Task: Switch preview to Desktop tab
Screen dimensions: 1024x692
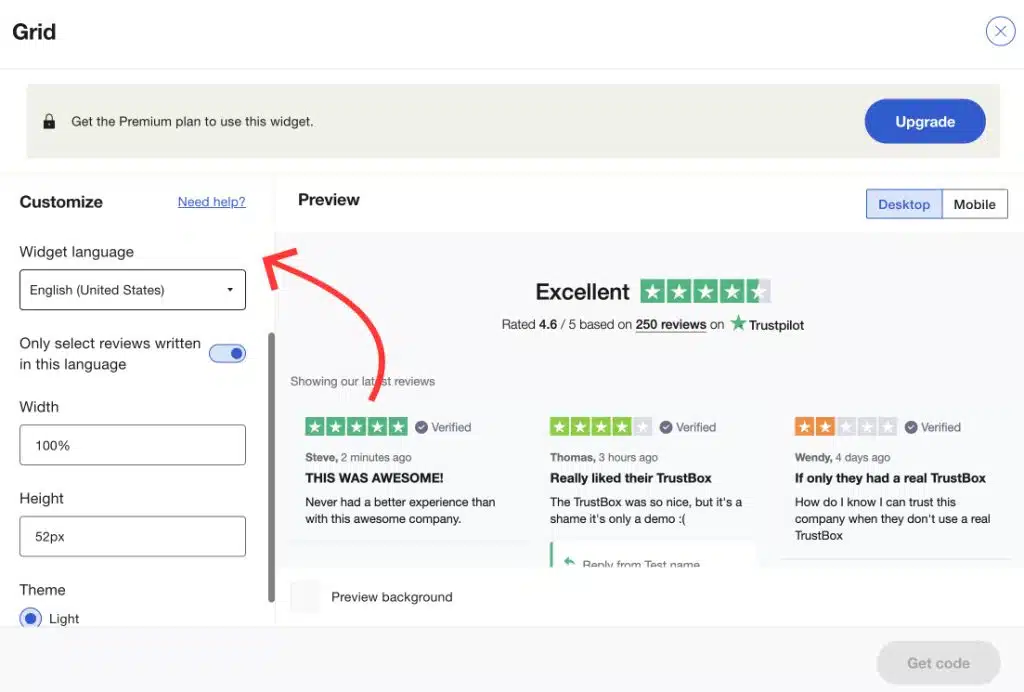Action: coord(903,204)
